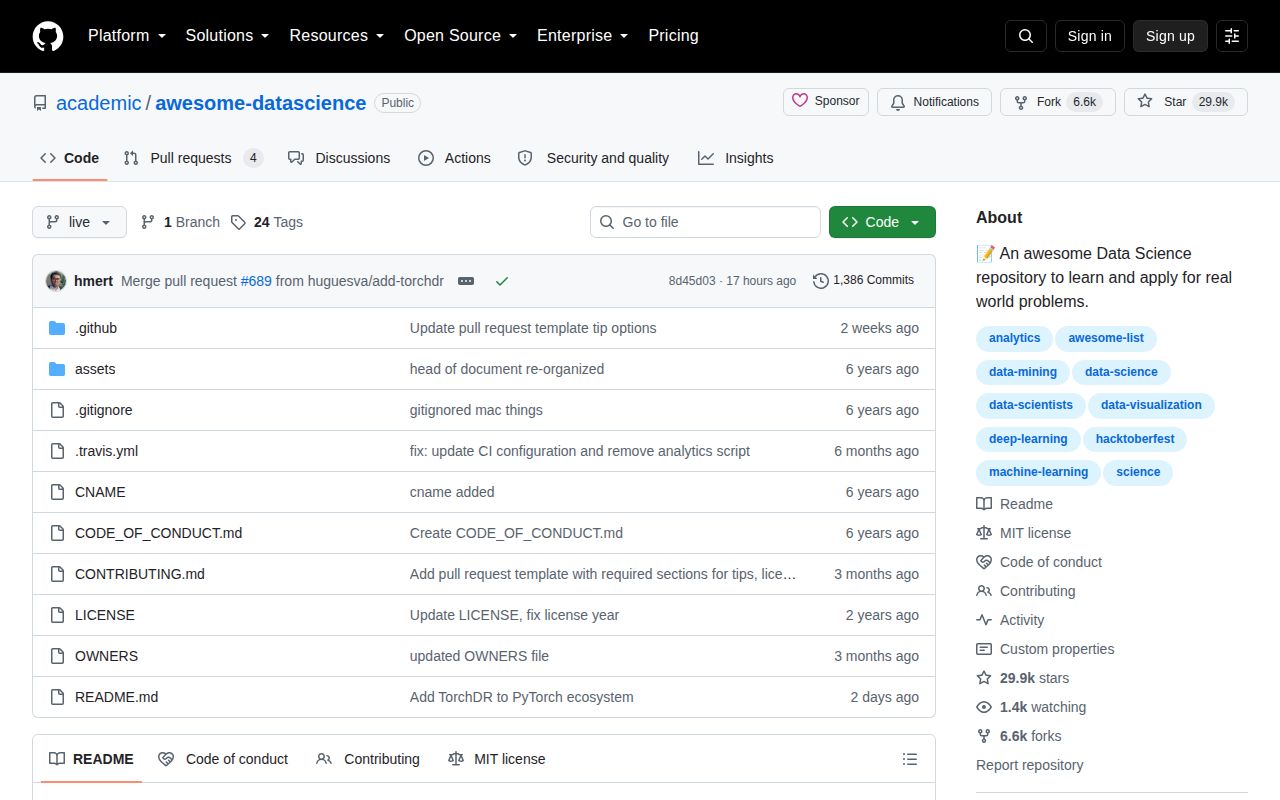Open the Activity link in About
The width and height of the screenshot is (1280, 800).
1010,620
